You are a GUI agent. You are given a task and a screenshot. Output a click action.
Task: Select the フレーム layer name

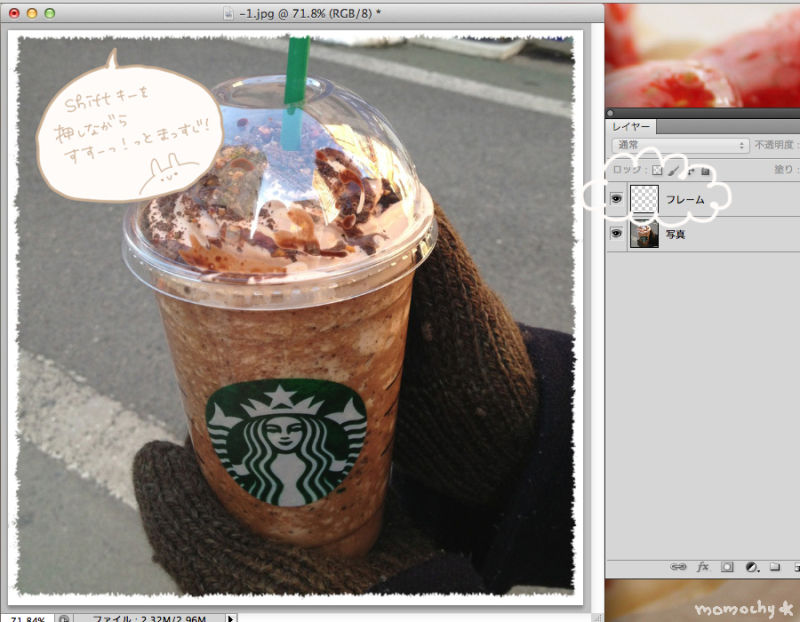click(685, 200)
